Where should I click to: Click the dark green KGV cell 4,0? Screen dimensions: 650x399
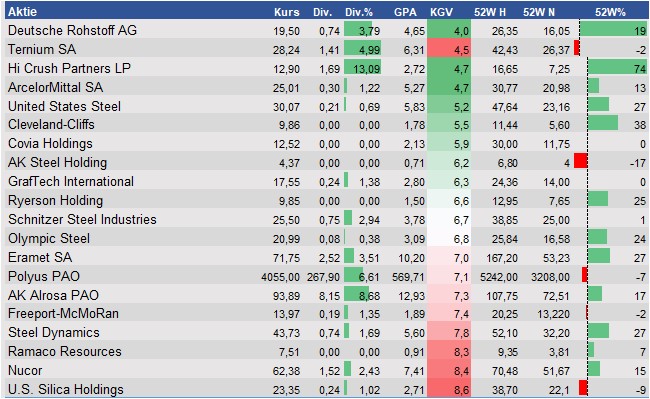pyautogui.click(x=449, y=30)
